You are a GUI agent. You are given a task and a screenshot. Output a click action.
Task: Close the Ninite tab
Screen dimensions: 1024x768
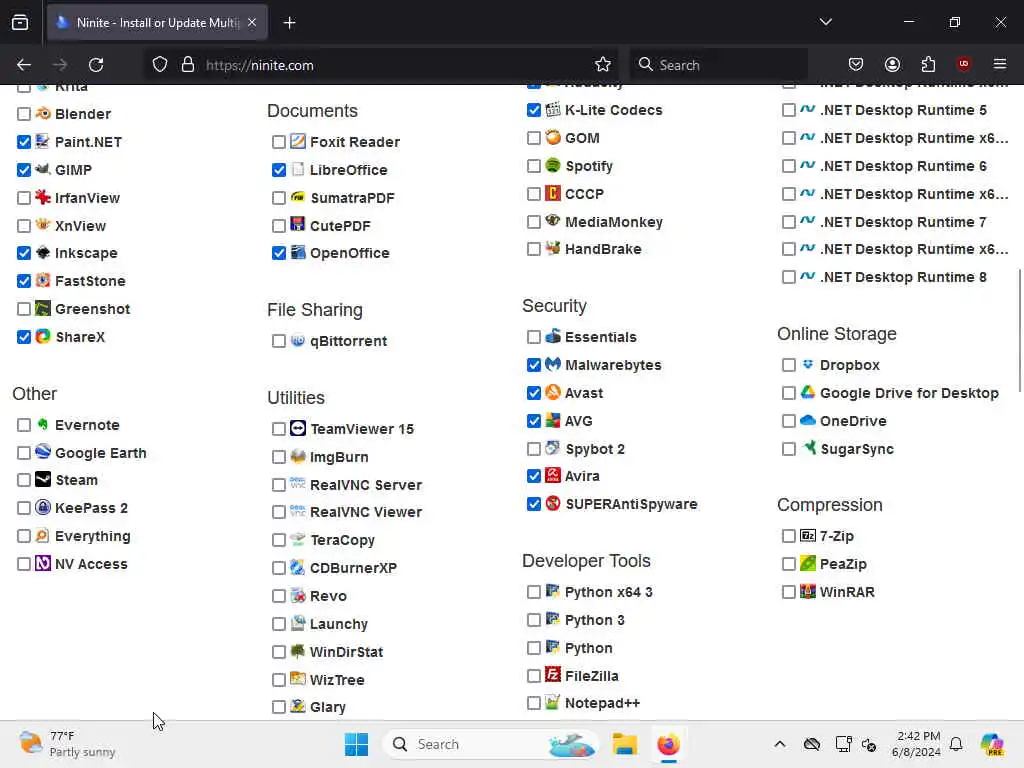[x=252, y=23]
